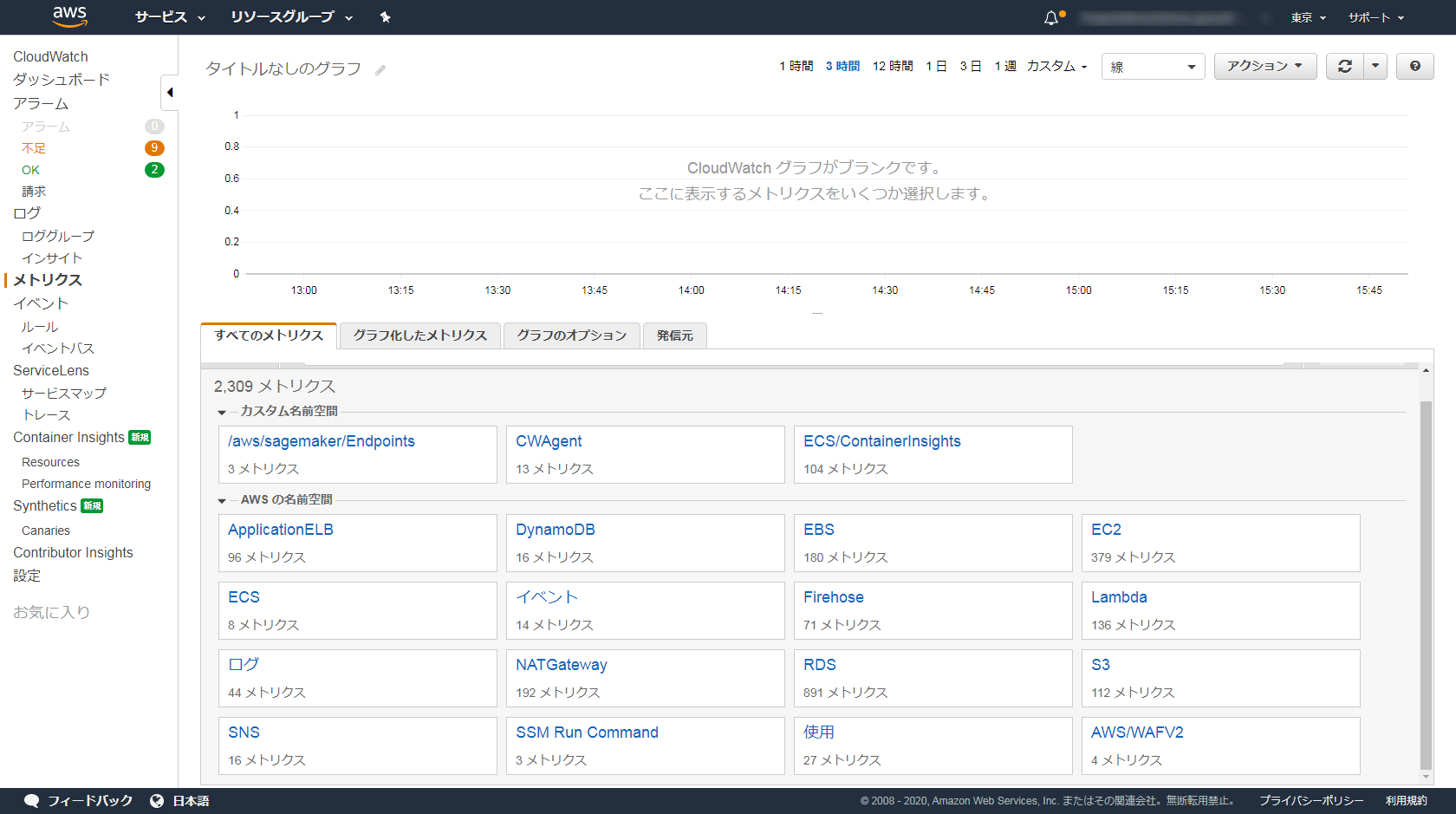Image resolution: width=1456 pixels, height=814 pixels.
Task: Open Contributor Insights in sidebar
Action: point(73,553)
